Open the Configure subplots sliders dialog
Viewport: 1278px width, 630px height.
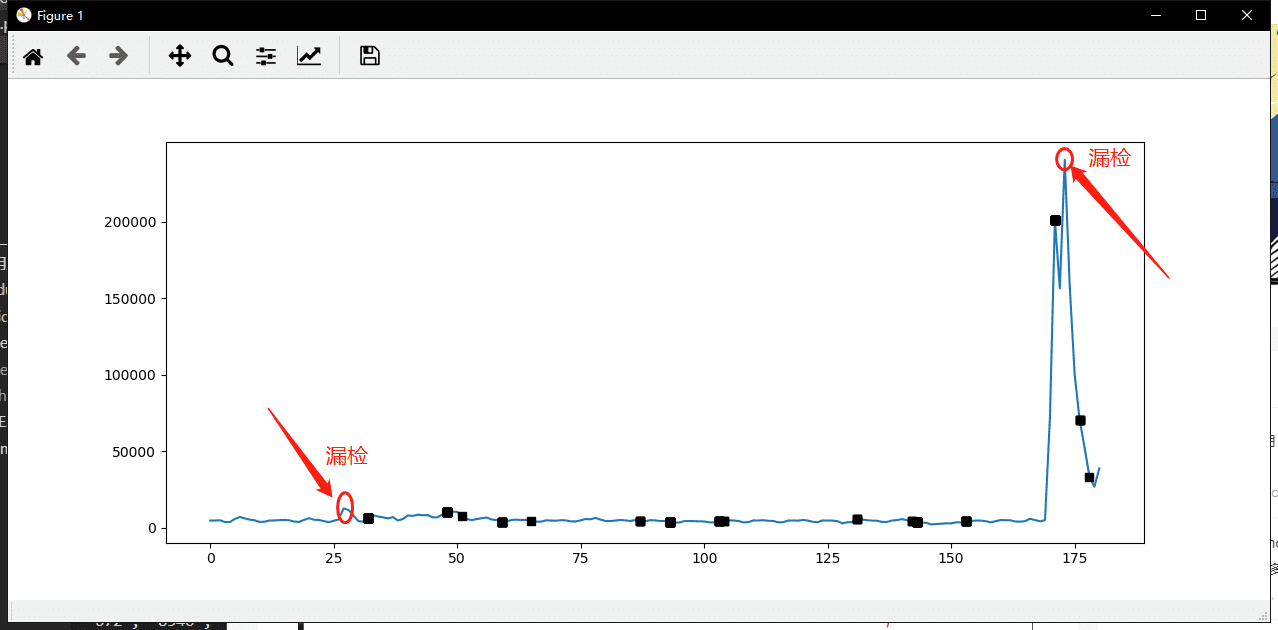point(265,56)
